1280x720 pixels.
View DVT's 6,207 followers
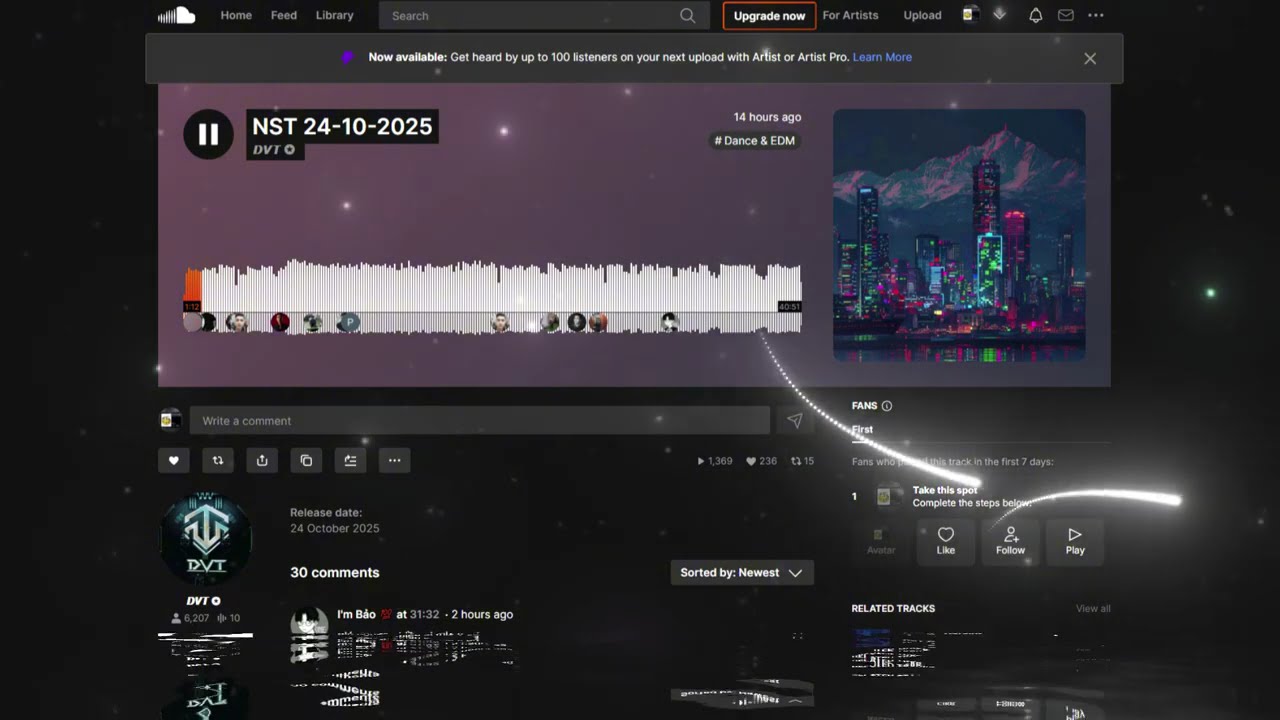[x=190, y=618]
